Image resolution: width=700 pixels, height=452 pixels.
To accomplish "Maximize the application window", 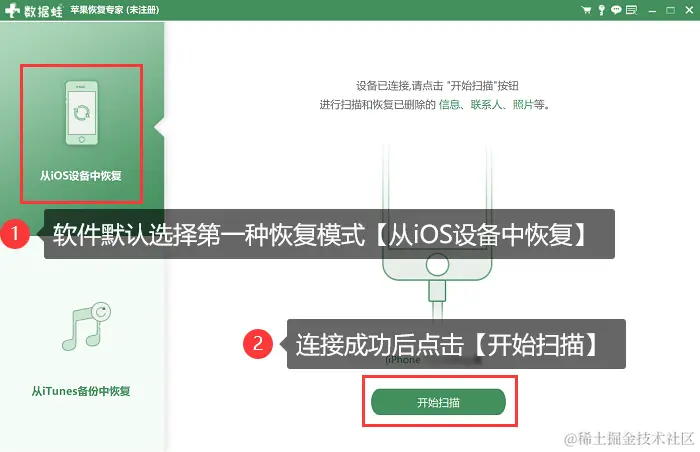I will [x=670, y=10].
